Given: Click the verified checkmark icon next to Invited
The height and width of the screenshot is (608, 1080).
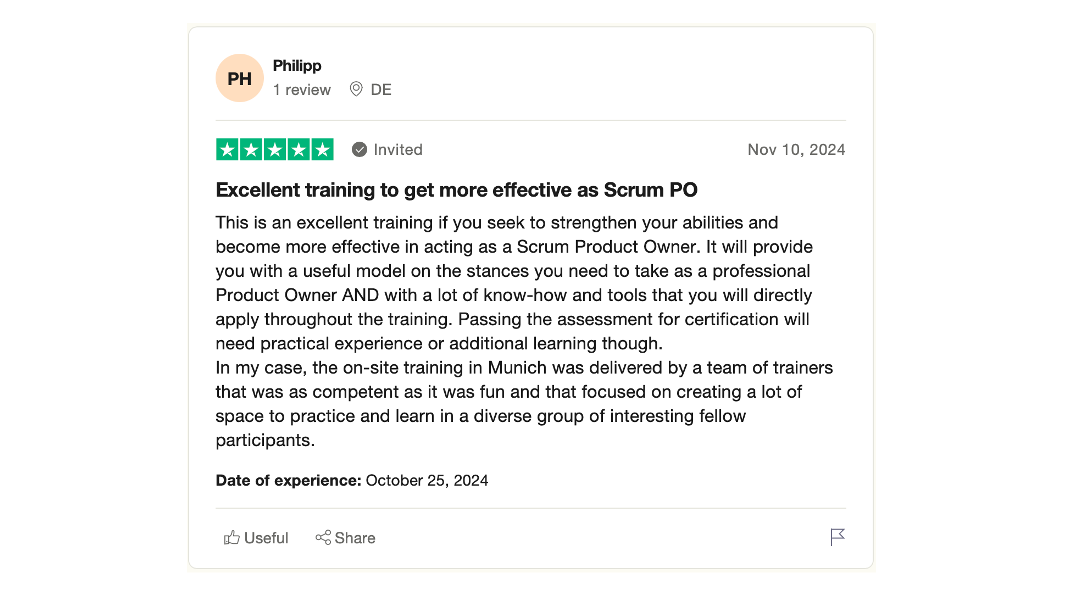Looking at the screenshot, I should pyautogui.click(x=360, y=149).
